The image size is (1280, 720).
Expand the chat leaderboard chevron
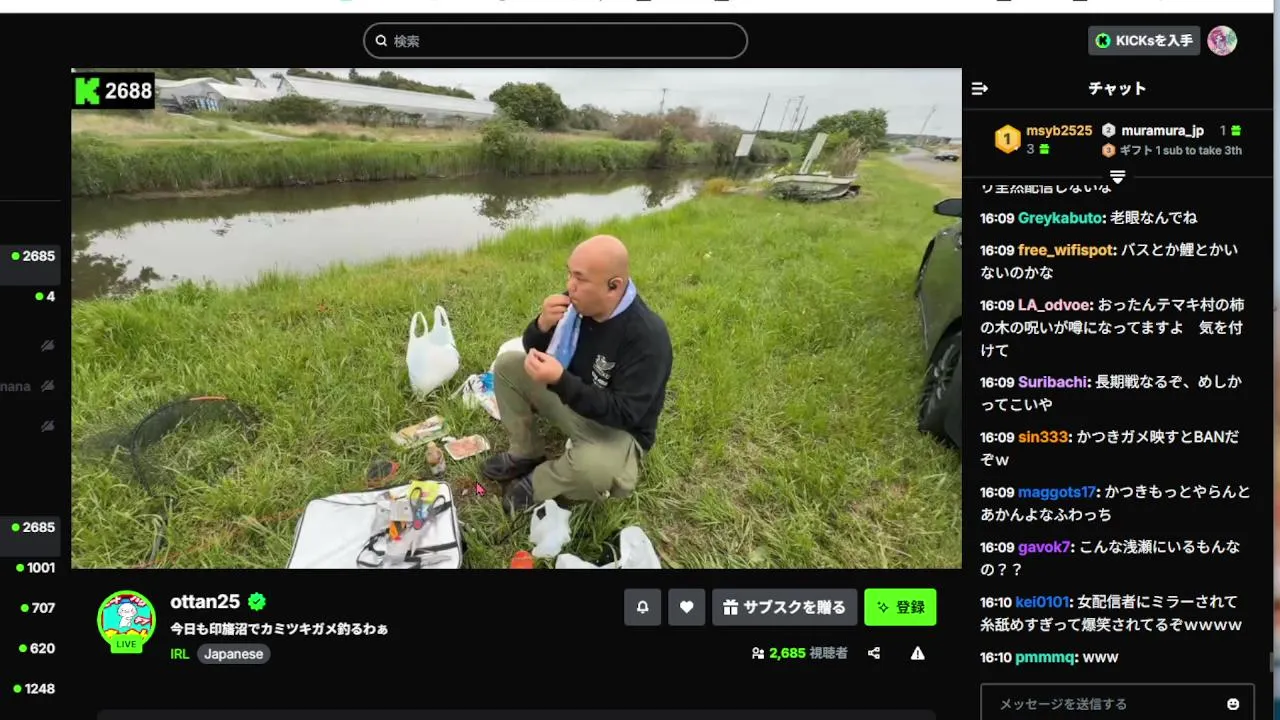(x=1117, y=177)
